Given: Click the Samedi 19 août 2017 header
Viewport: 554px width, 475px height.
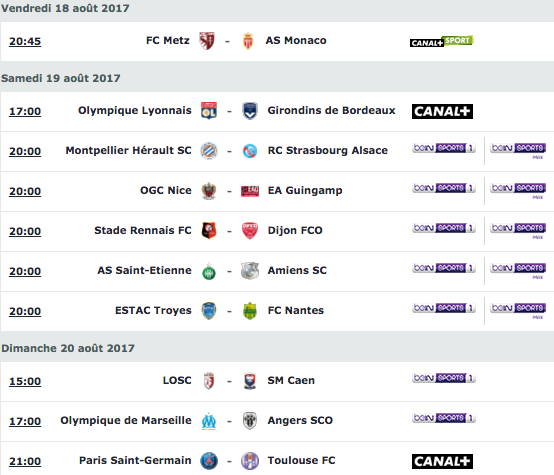Looking at the screenshot, I should (x=61, y=78).
